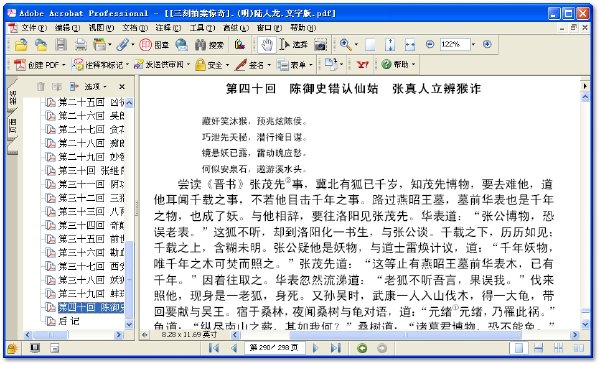Enable Single Page layout view
The height and width of the screenshot is (365, 600).
click(519, 348)
